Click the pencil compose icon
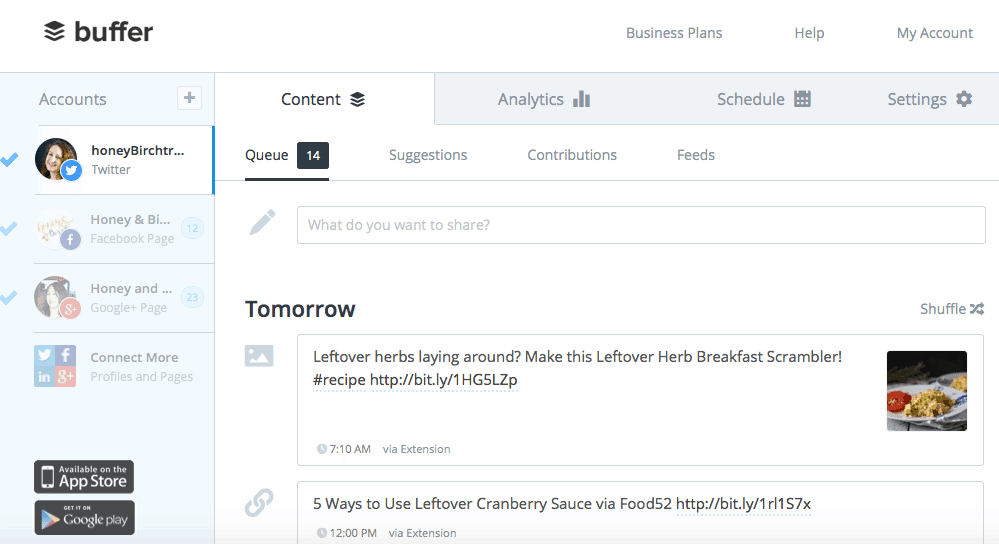 (262, 222)
